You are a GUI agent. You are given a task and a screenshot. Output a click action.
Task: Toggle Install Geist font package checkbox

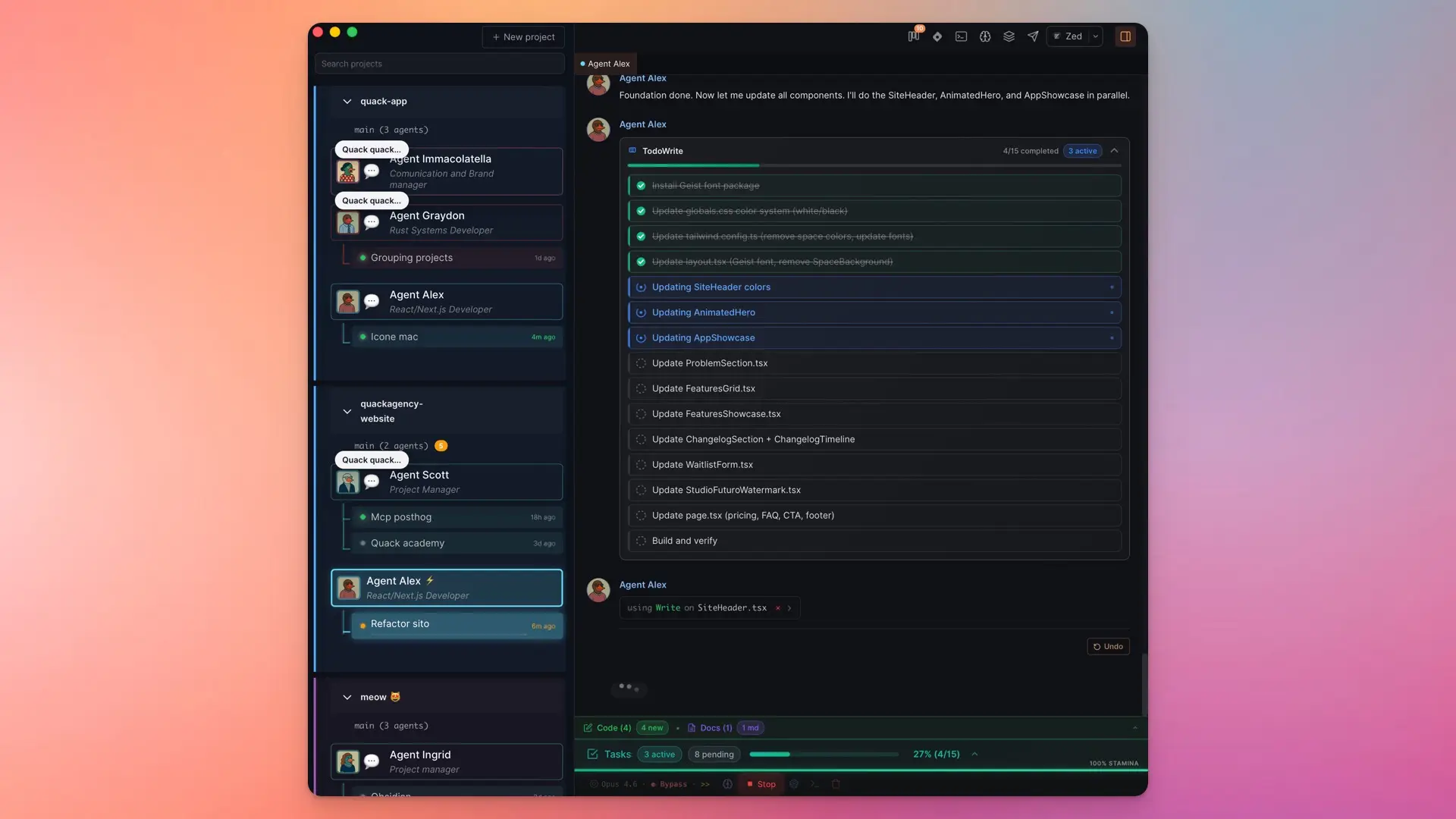pyautogui.click(x=641, y=186)
